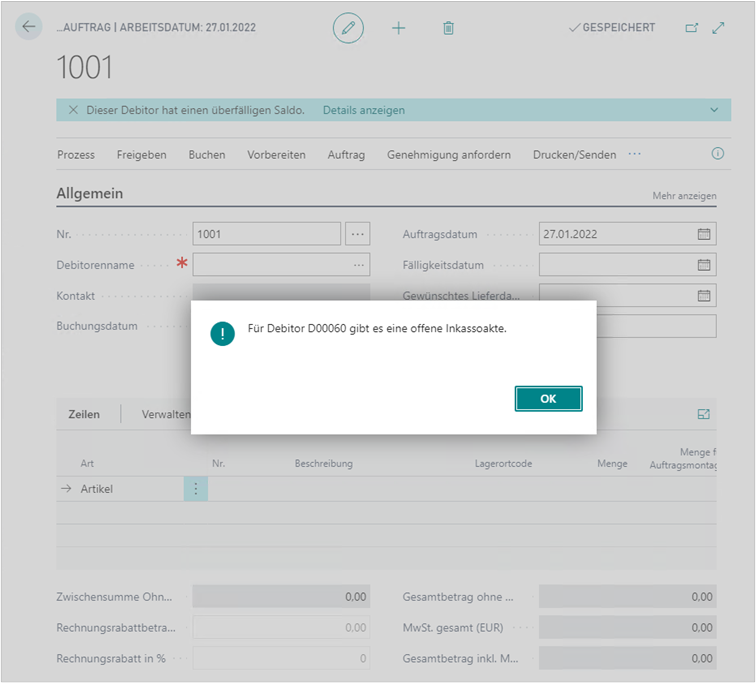
Task: Select the Zeilen tab
Action: pyautogui.click(x=84, y=414)
